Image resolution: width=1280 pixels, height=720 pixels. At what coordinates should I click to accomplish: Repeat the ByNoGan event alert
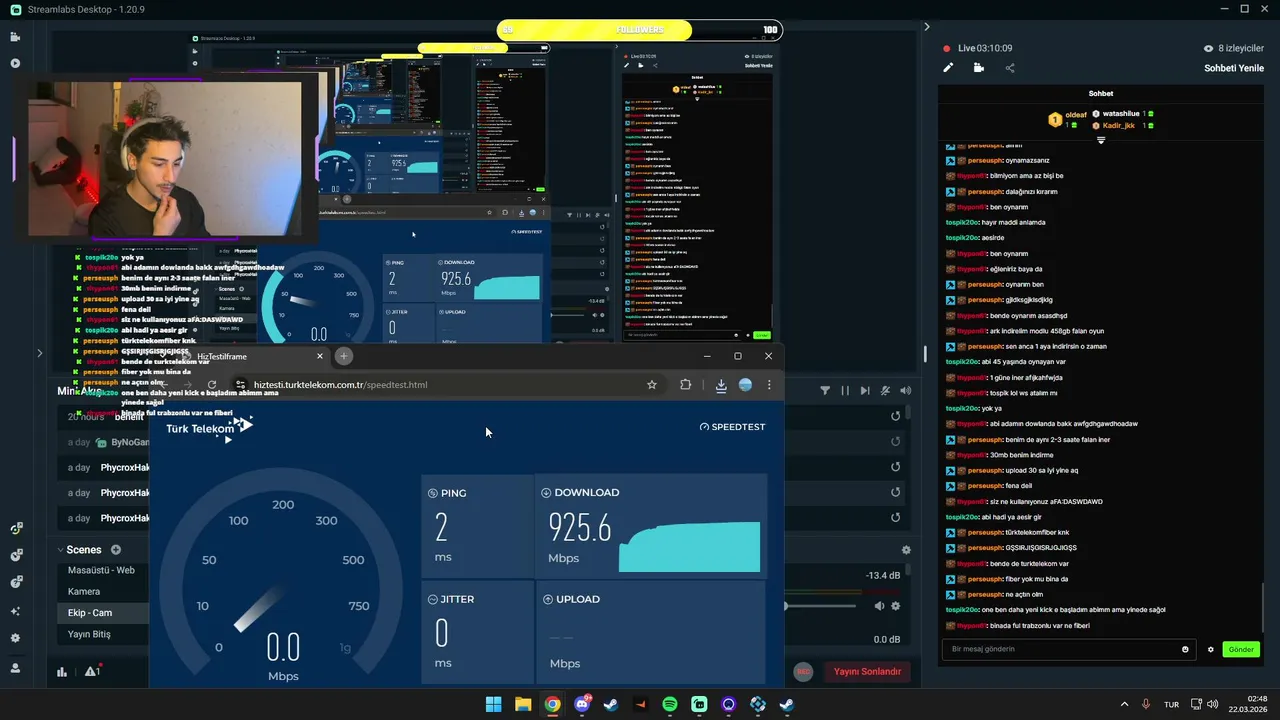point(896,441)
